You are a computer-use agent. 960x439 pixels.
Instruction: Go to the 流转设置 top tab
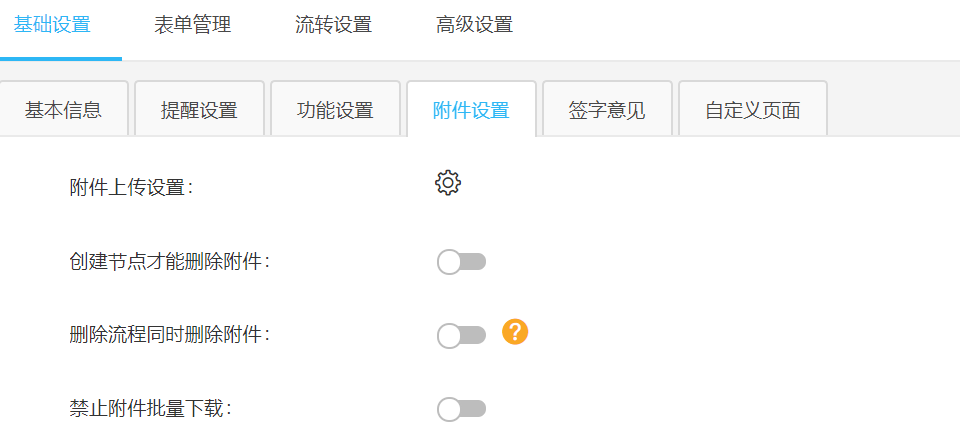(334, 25)
